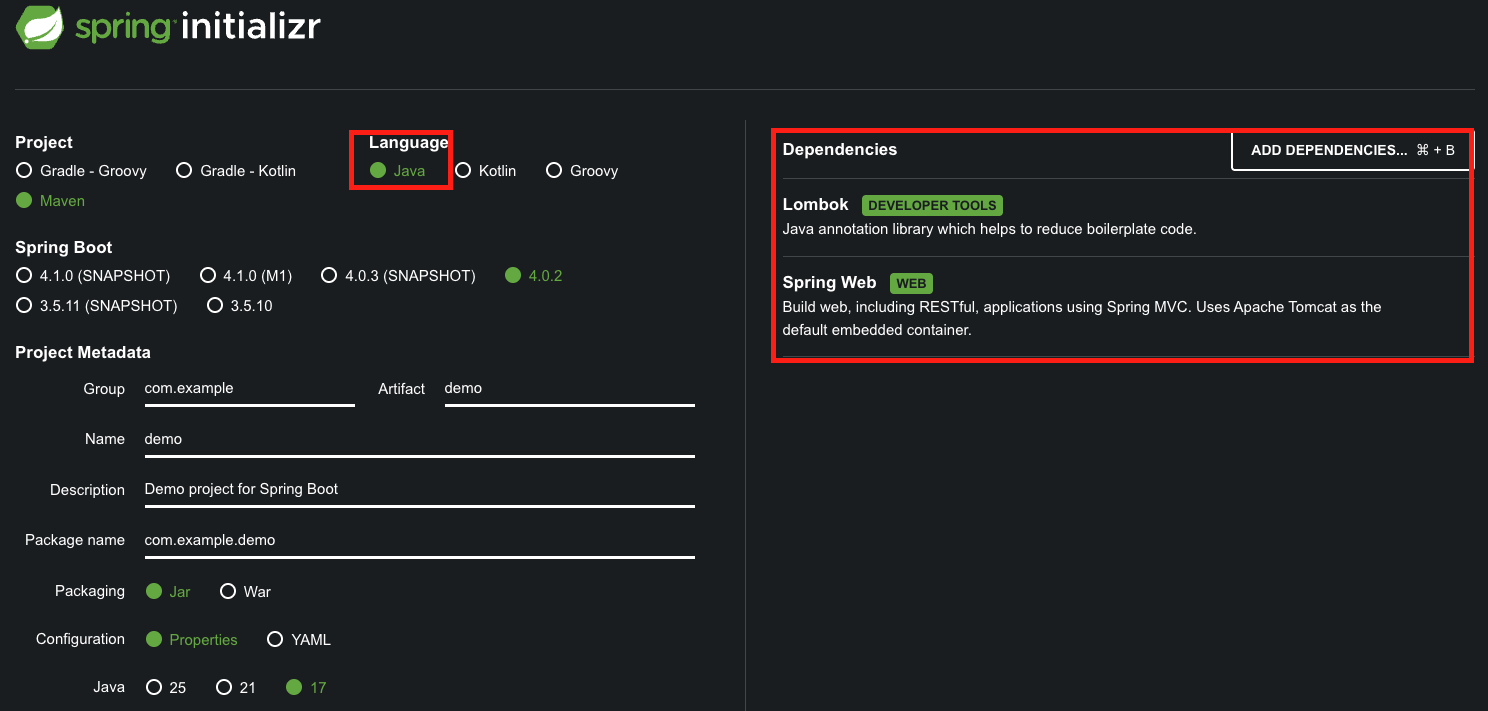The width and height of the screenshot is (1488, 711).
Task: Set configuration format to YAML
Action: click(275, 640)
